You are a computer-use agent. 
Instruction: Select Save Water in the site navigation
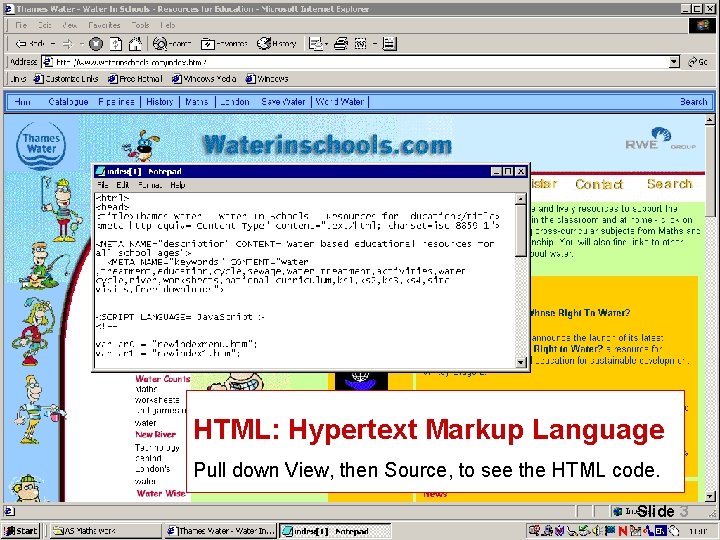tap(283, 102)
